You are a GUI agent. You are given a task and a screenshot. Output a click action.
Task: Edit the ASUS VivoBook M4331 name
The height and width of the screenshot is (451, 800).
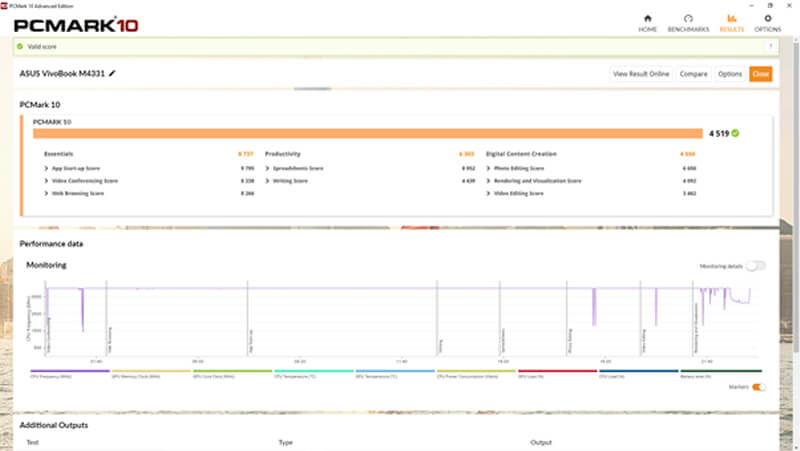tap(112, 73)
